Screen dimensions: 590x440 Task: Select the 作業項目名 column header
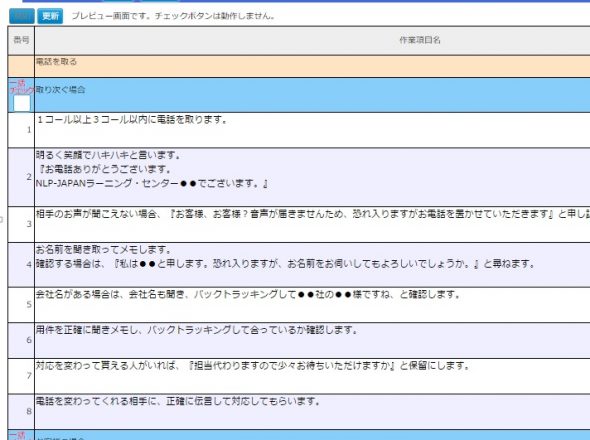pyautogui.click(x=312, y=40)
